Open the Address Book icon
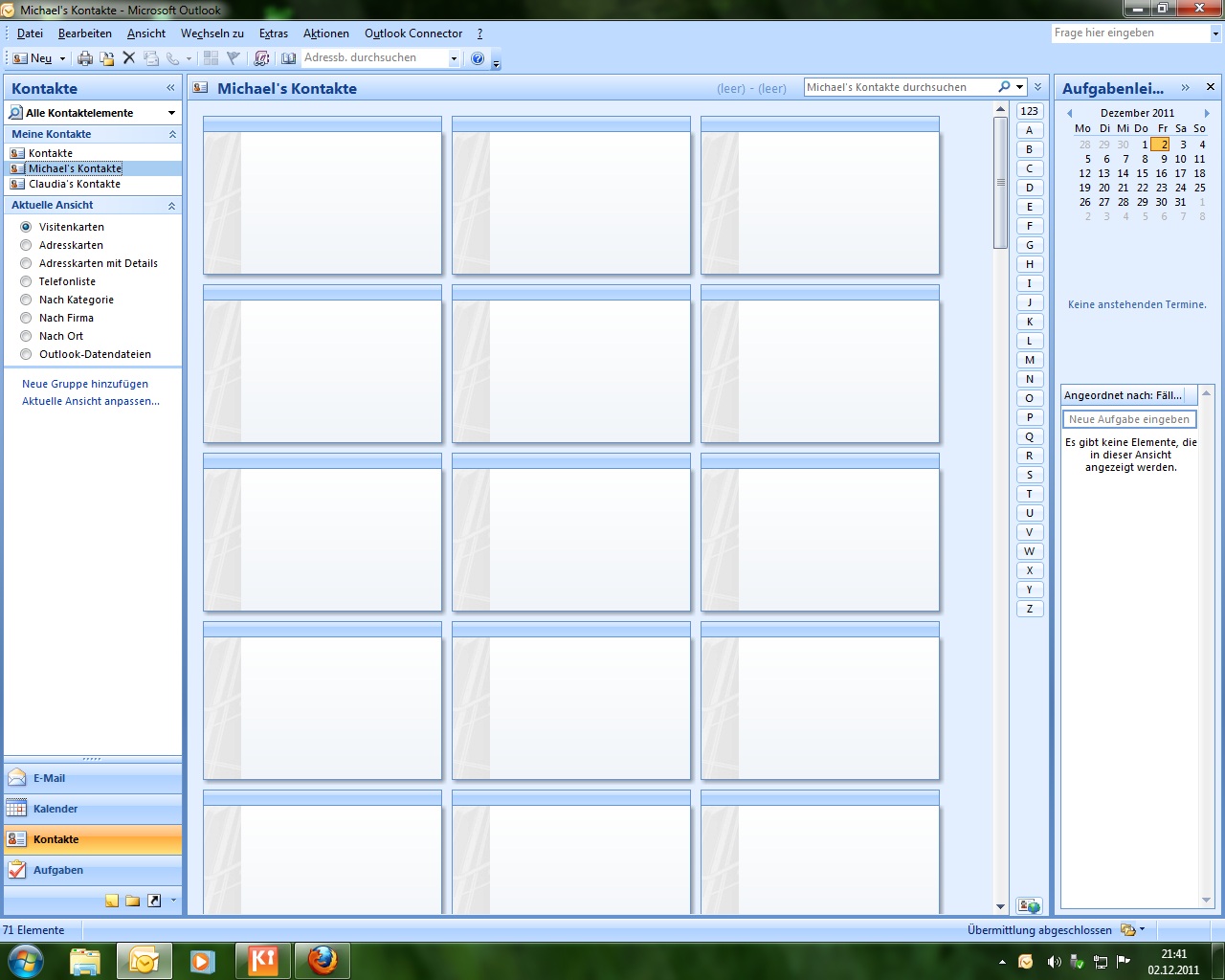The height and width of the screenshot is (980, 1225). tap(288, 58)
